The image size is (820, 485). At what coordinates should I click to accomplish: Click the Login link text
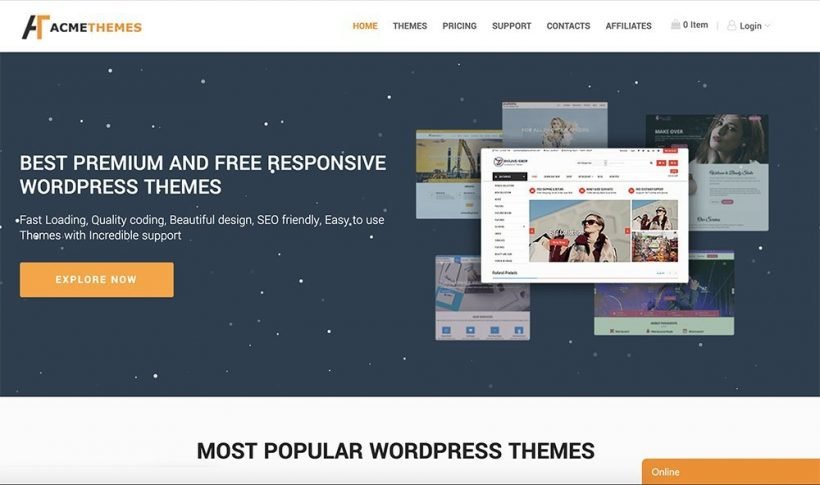click(750, 26)
